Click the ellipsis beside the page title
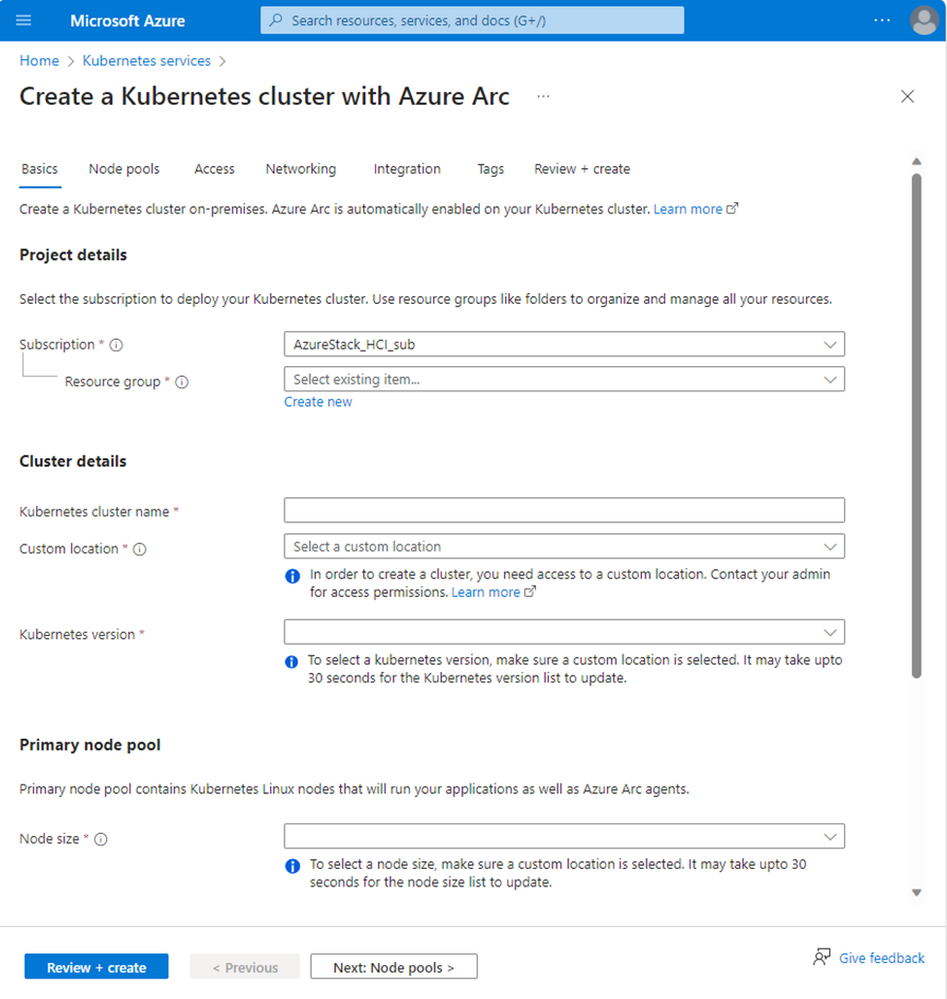 (543, 97)
